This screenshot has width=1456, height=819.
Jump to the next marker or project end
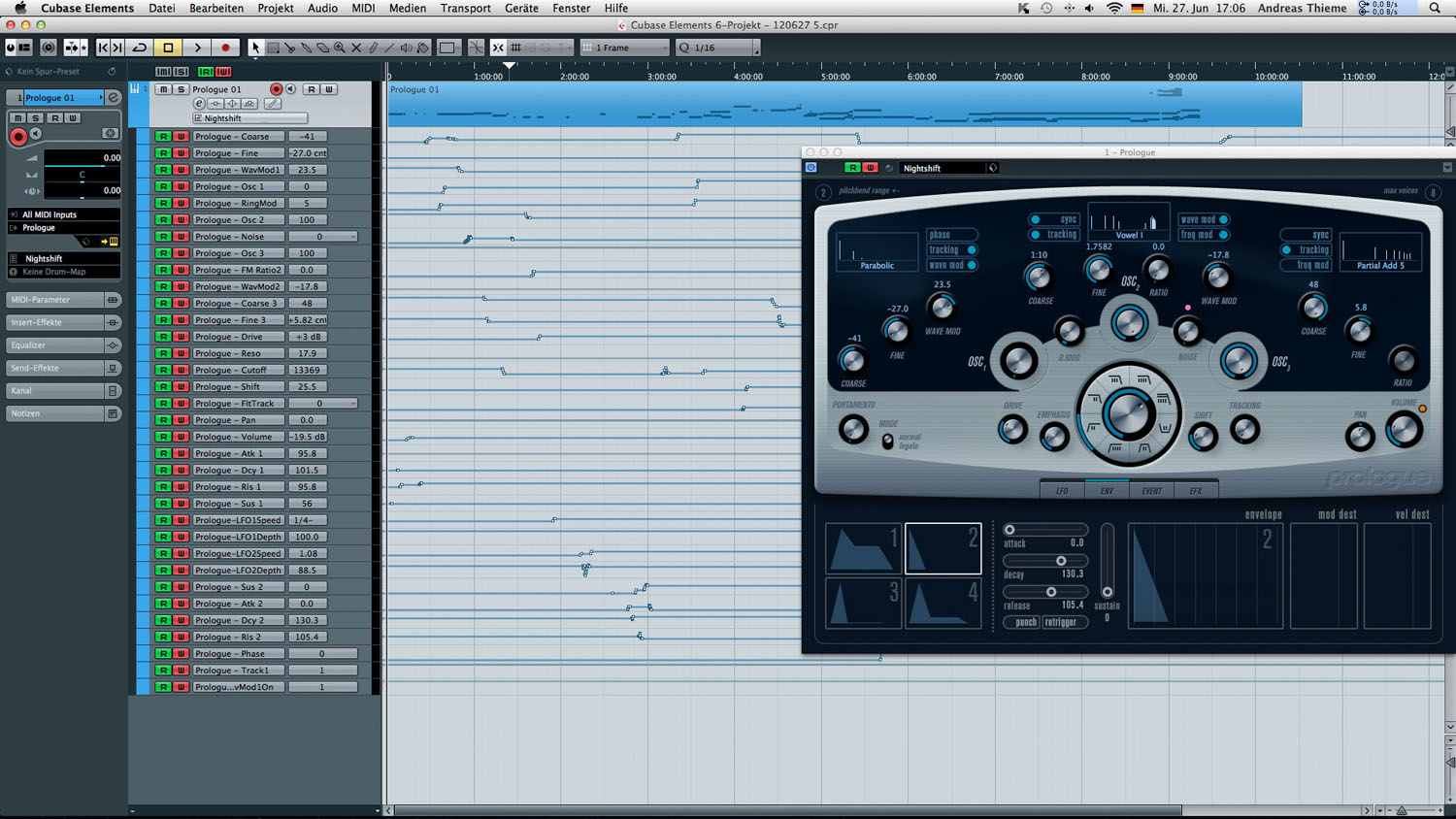click(117, 48)
